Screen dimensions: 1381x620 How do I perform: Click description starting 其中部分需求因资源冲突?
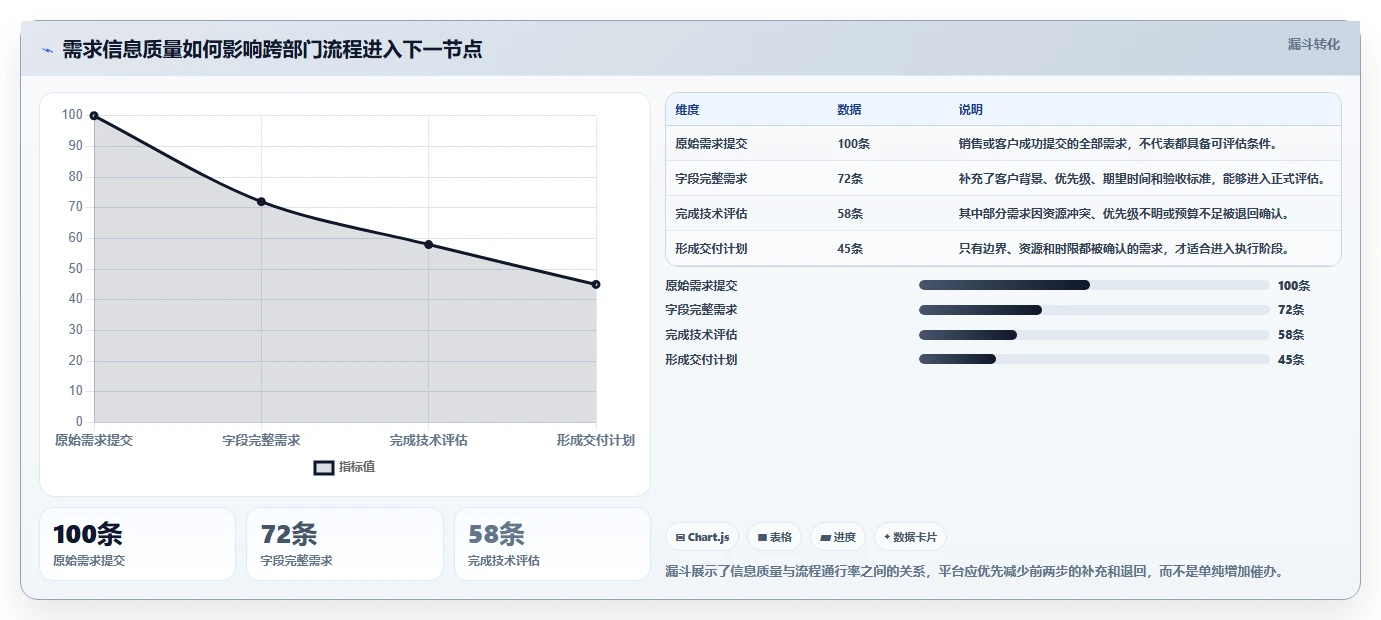(x=1123, y=214)
